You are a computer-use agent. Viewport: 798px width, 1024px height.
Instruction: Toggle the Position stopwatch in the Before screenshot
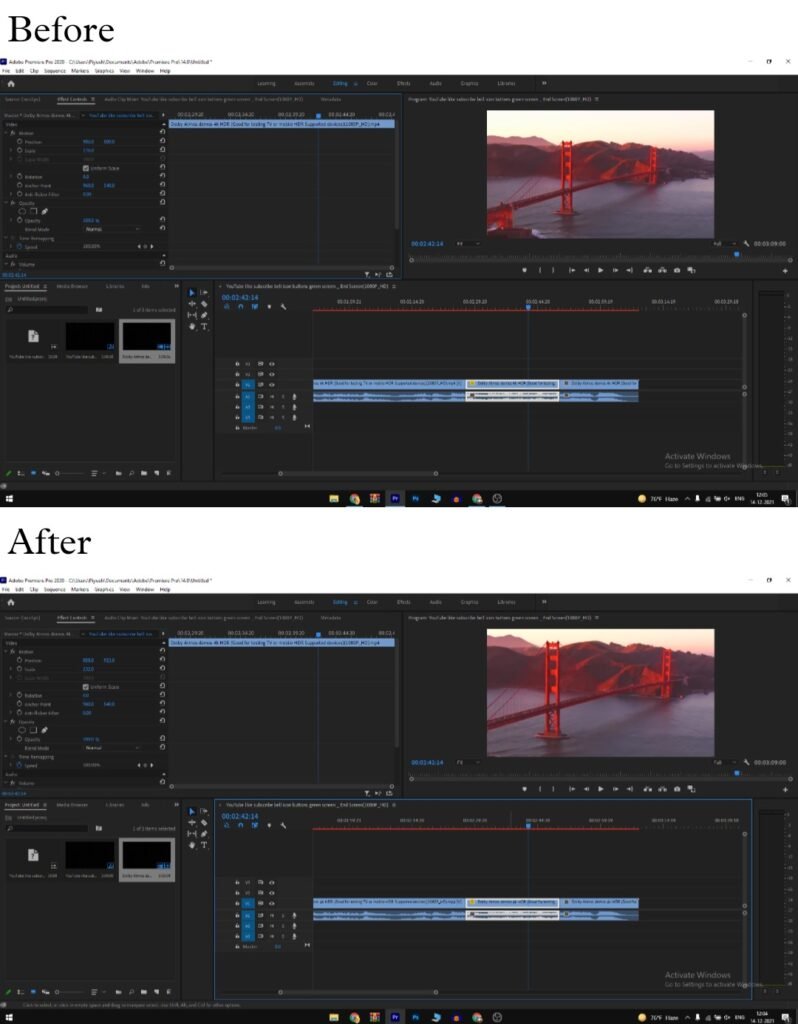point(20,142)
